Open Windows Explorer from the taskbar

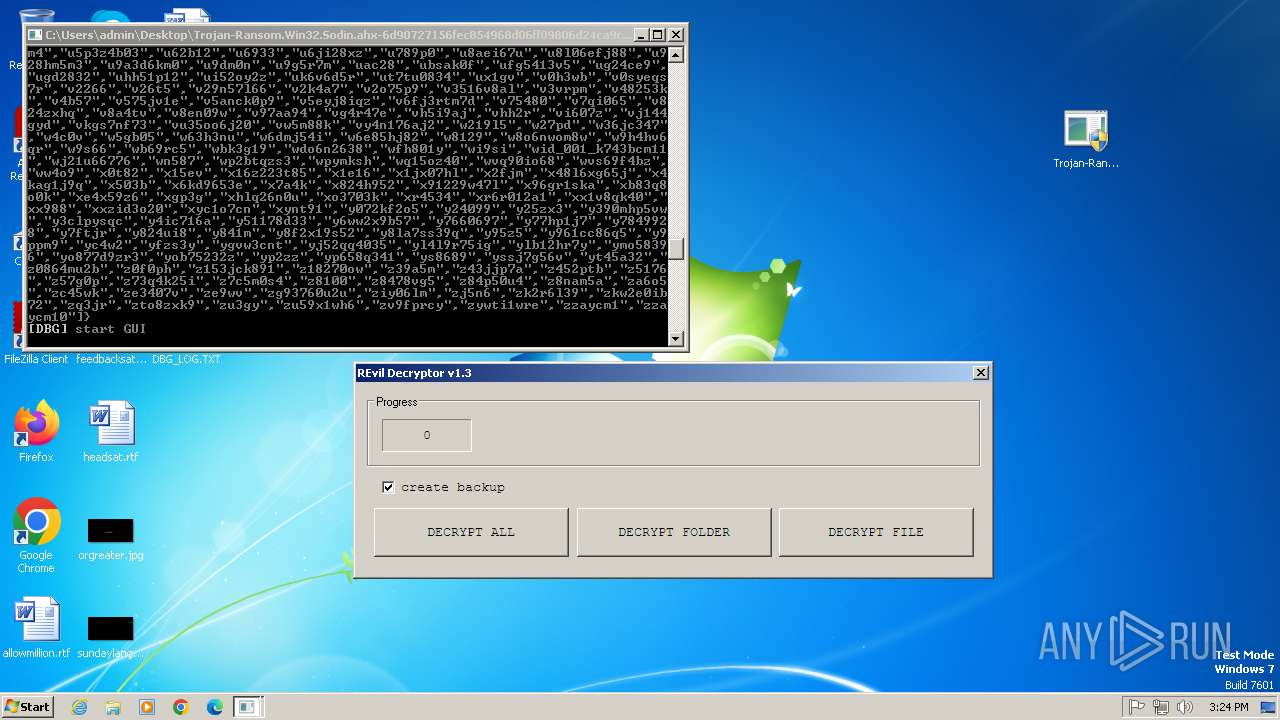(x=113, y=707)
